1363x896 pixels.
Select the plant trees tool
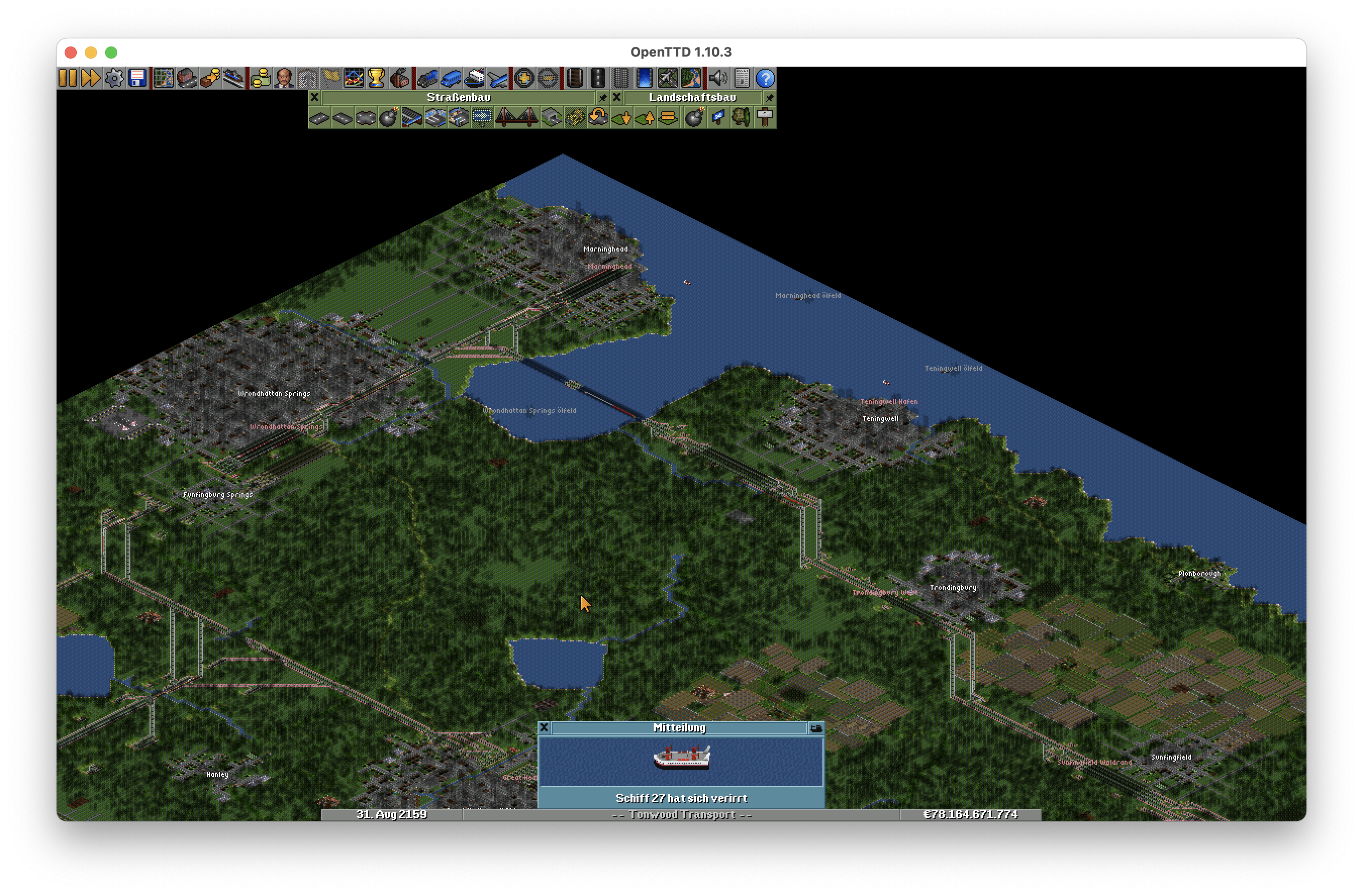[742, 118]
